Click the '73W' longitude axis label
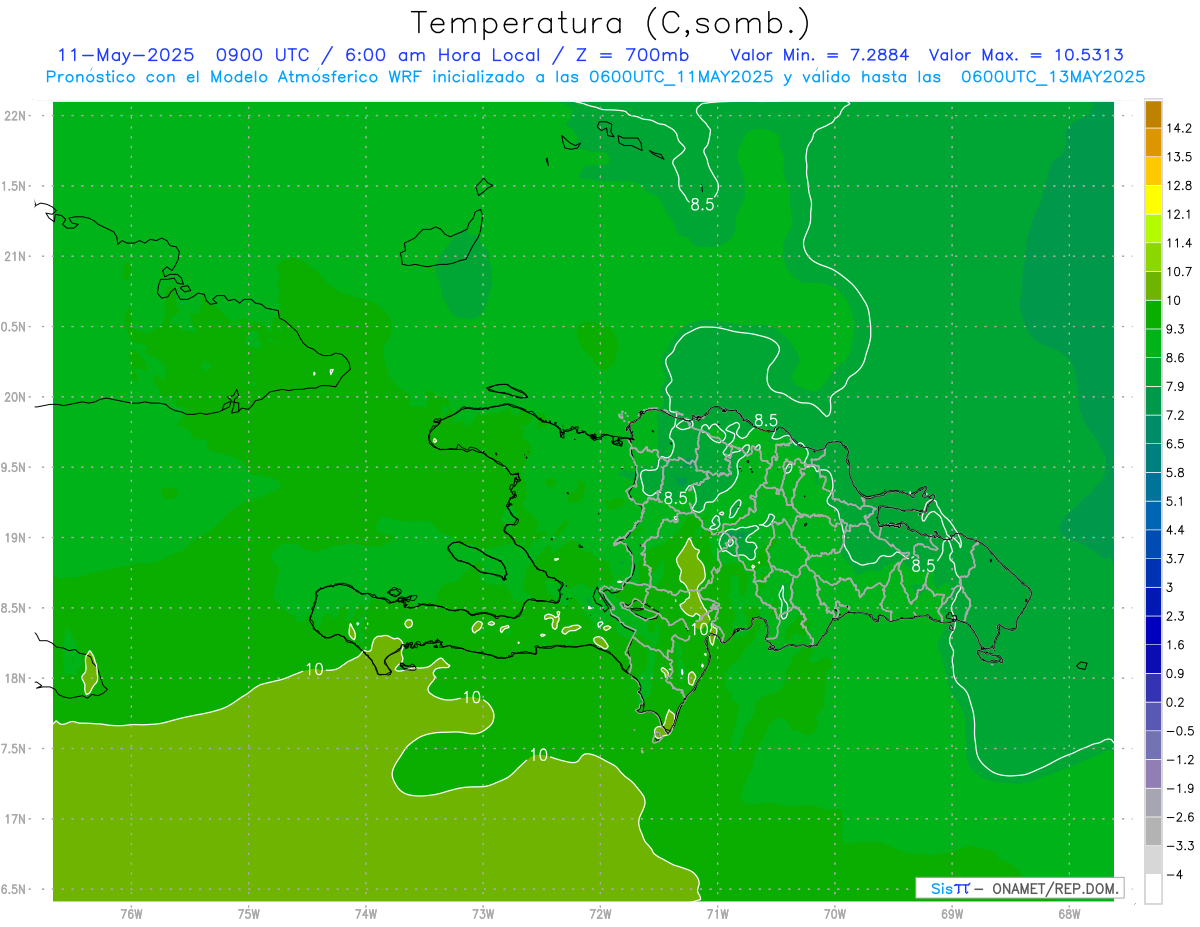The image size is (1200, 927). tap(483, 914)
